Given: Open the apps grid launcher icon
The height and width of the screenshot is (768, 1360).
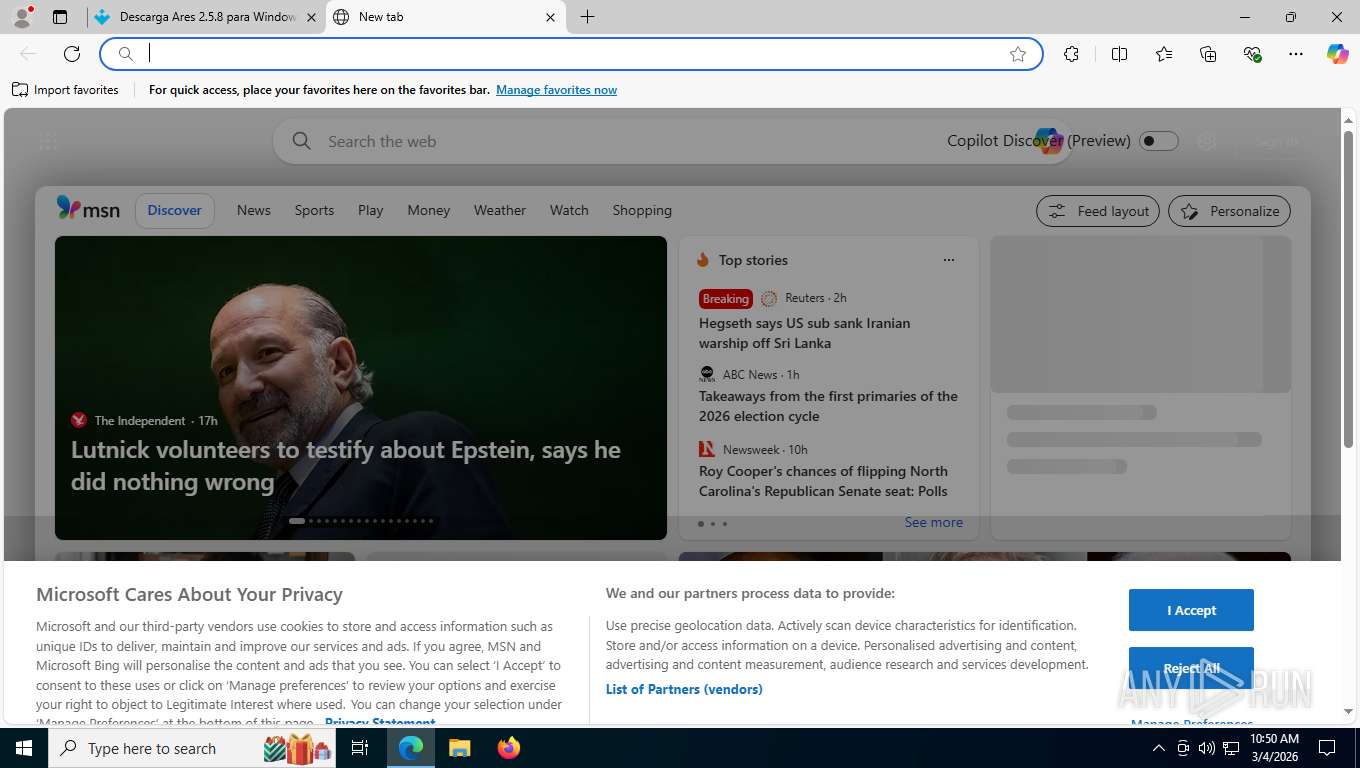Looking at the screenshot, I should [x=48, y=142].
